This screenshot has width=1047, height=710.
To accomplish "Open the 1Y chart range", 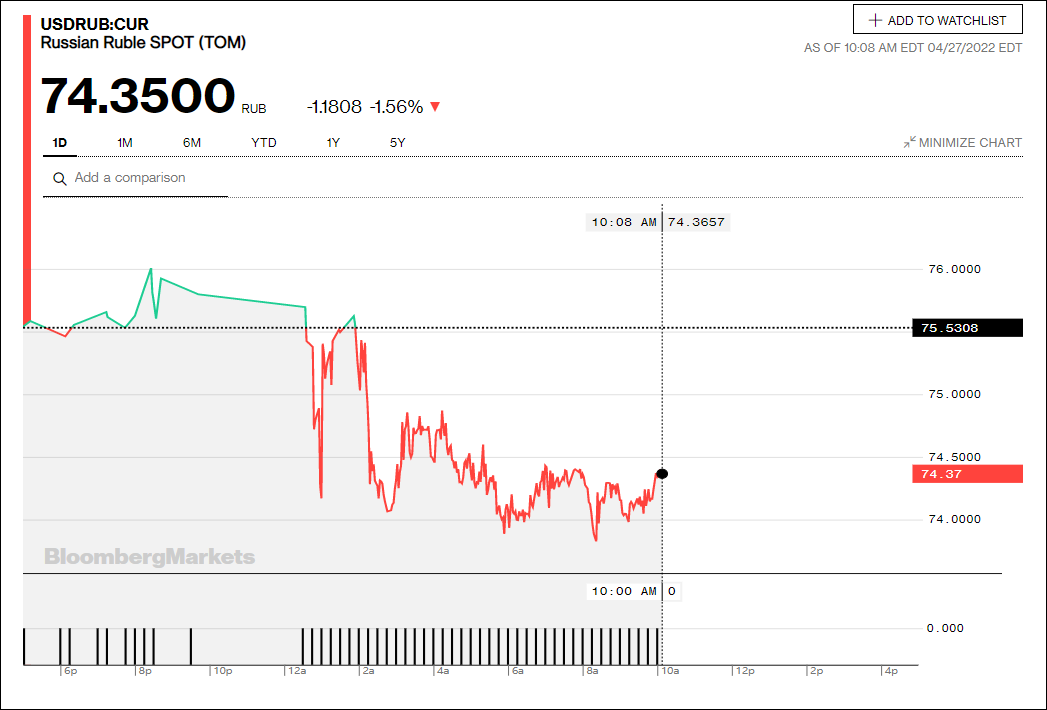I will pyautogui.click(x=333, y=143).
